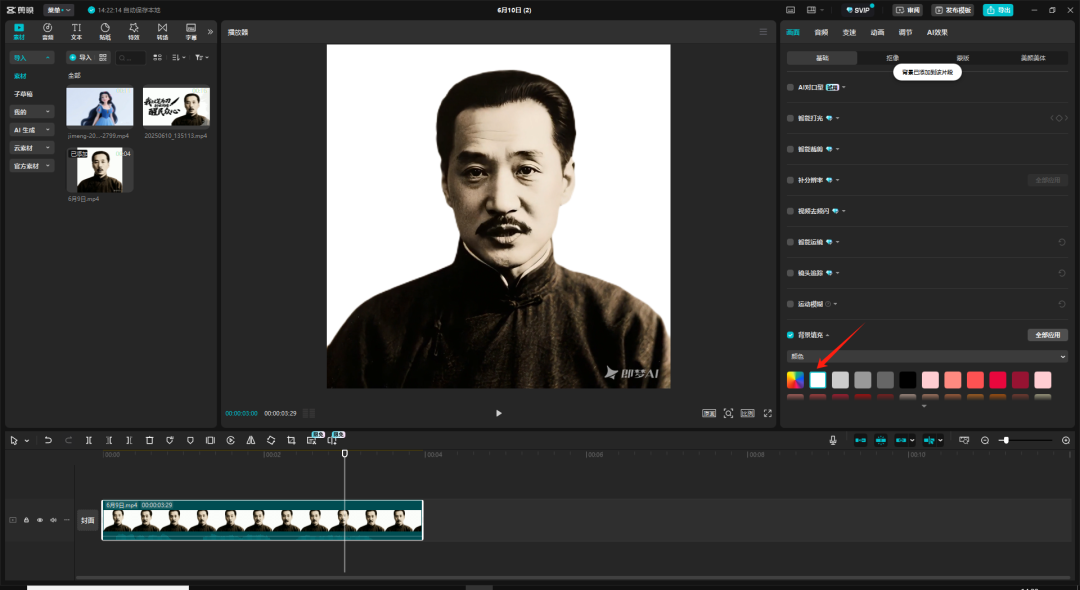Image resolution: width=1080 pixels, height=590 pixels.
Task: Play the video preview
Action: click(499, 413)
